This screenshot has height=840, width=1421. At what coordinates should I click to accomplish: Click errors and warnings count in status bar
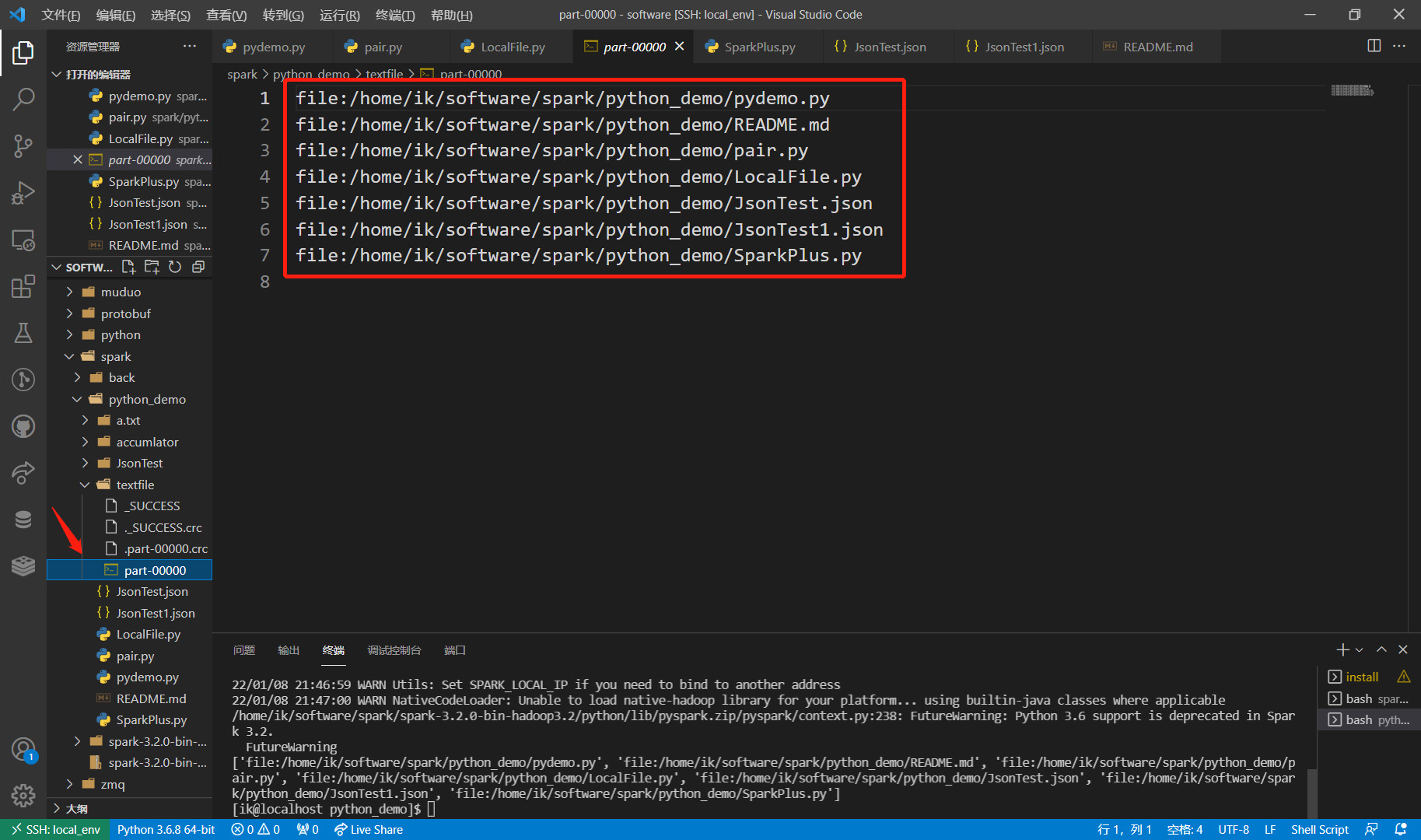(x=255, y=829)
